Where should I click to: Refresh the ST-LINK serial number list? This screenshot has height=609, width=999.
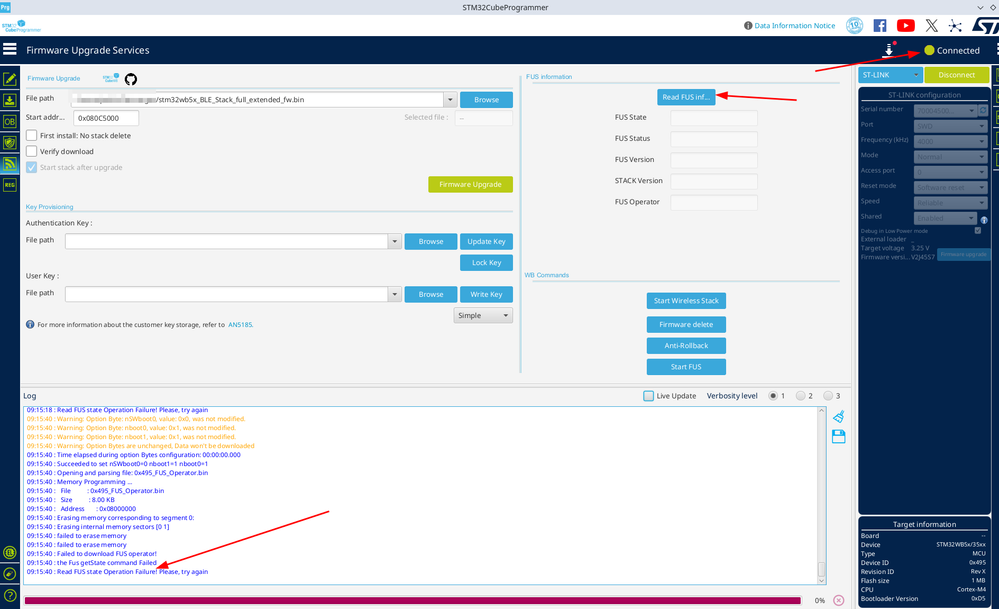pyautogui.click(x=982, y=110)
